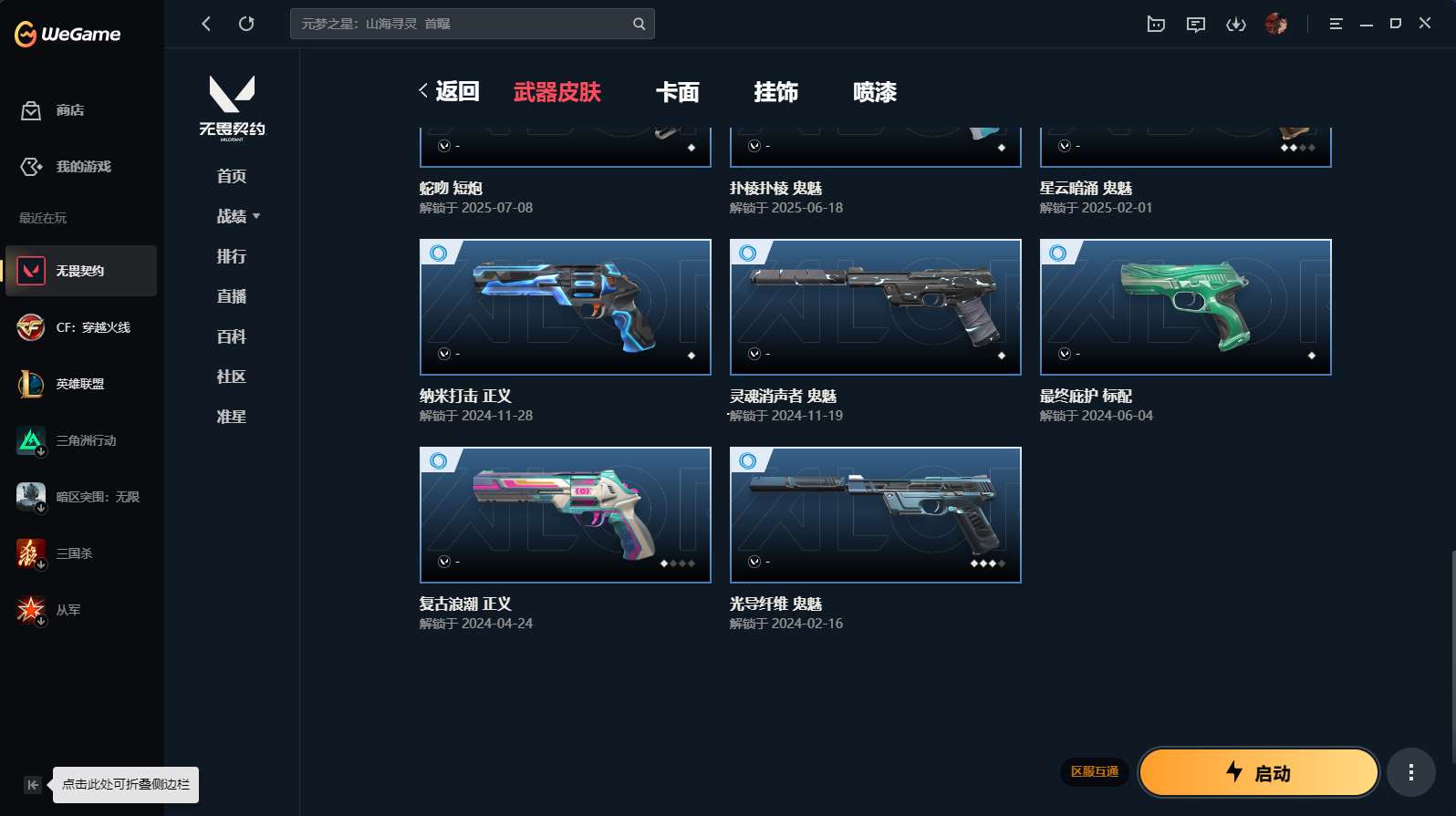This screenshot has height=816, width=1456.
Task: Toggle equip circle on 最终庇护 标配 card
Action: click(1058, 253)
